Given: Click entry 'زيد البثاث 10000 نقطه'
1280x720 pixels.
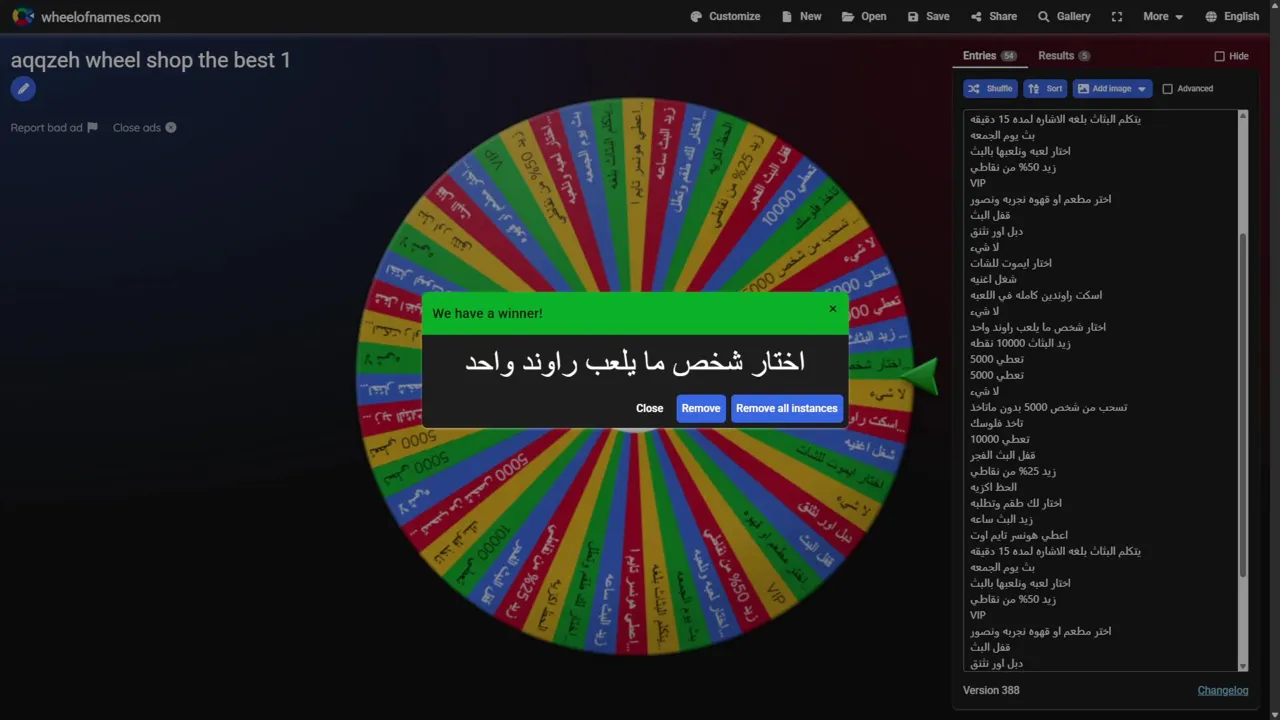Looking at the screenshot, I should coord(1020,343).
